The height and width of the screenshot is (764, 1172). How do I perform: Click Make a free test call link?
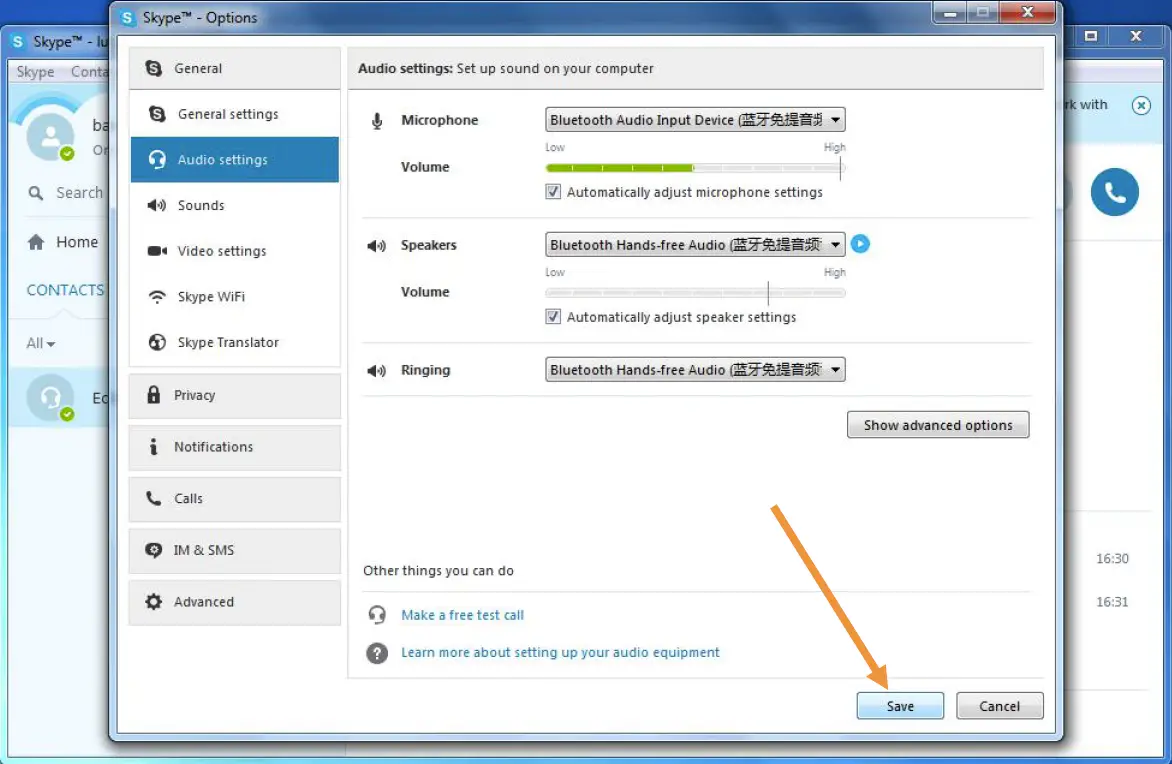coord(462,614)
